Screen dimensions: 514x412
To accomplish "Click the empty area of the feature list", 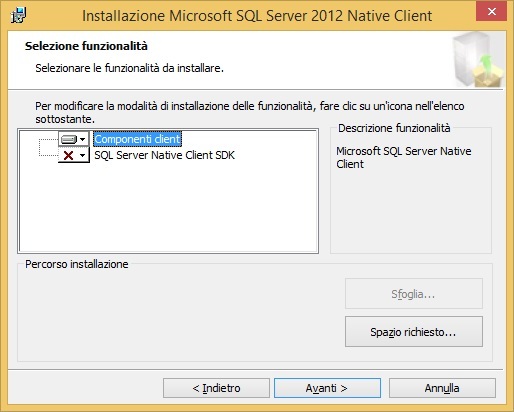I will click(168, 207).
